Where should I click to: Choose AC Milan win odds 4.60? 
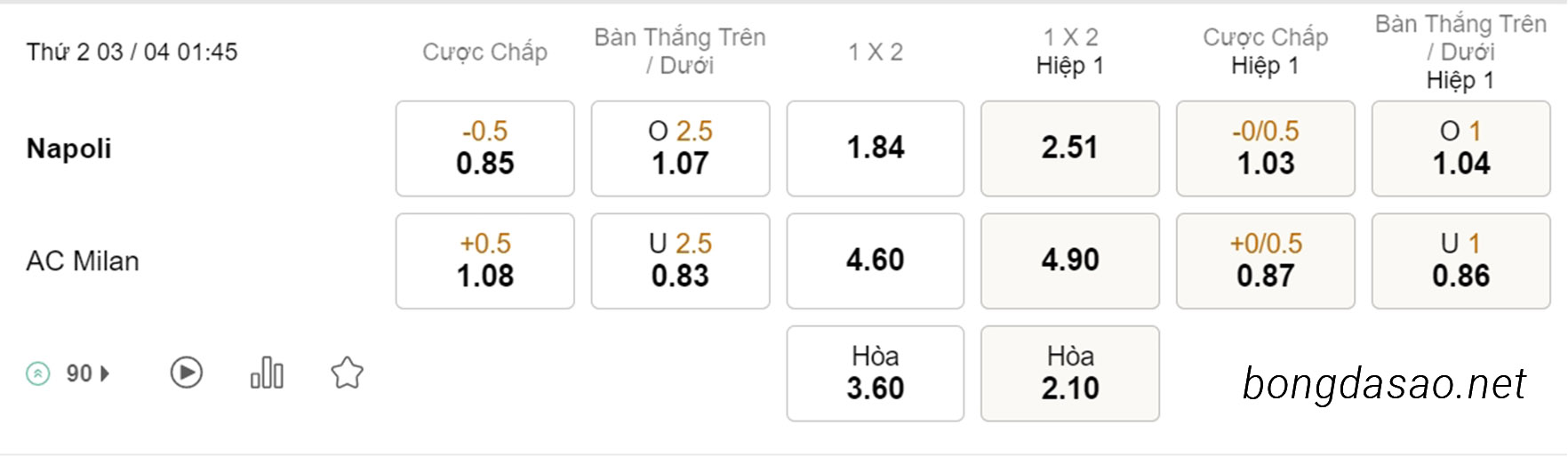click(876, 261)
